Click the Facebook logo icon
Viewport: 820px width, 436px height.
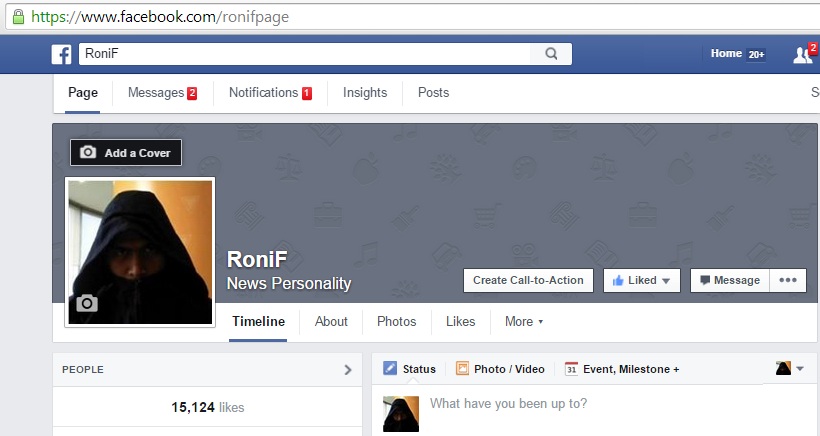pos(61,54)
